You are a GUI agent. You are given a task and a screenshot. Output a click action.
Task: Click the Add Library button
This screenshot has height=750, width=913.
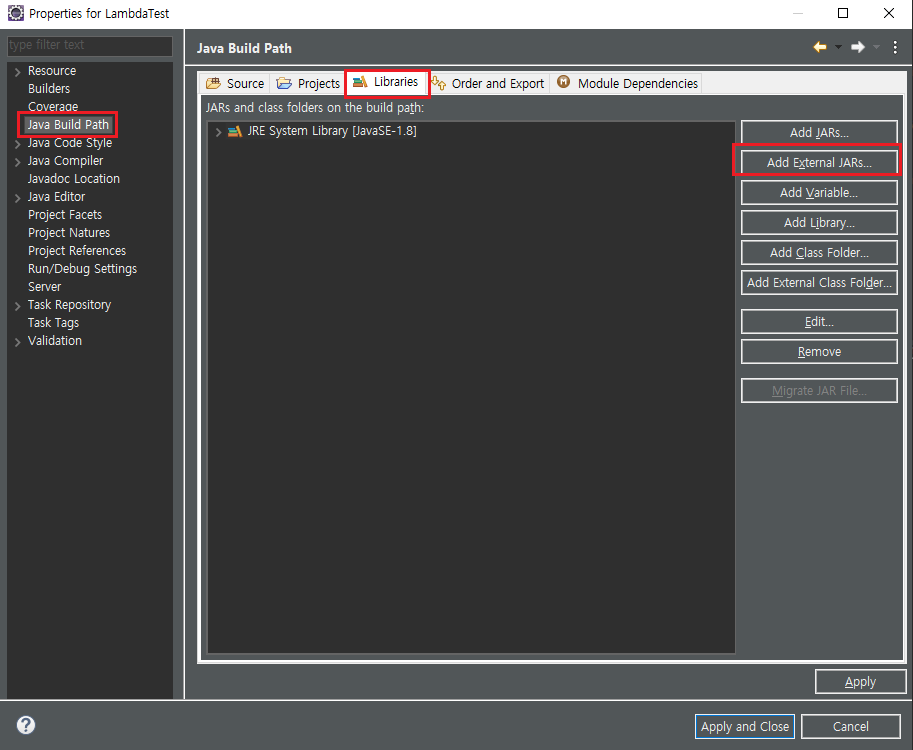click(819, 222)
